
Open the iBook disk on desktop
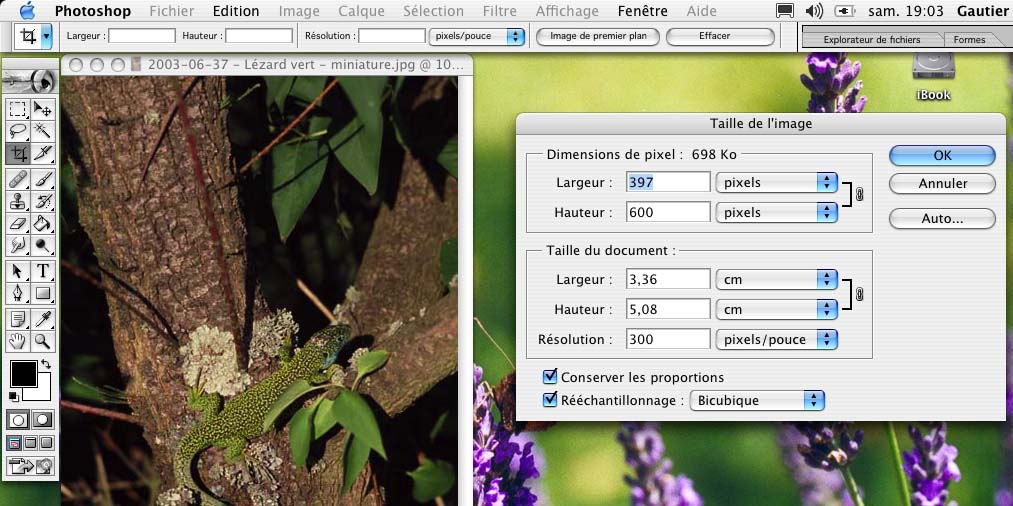[934, 76]
